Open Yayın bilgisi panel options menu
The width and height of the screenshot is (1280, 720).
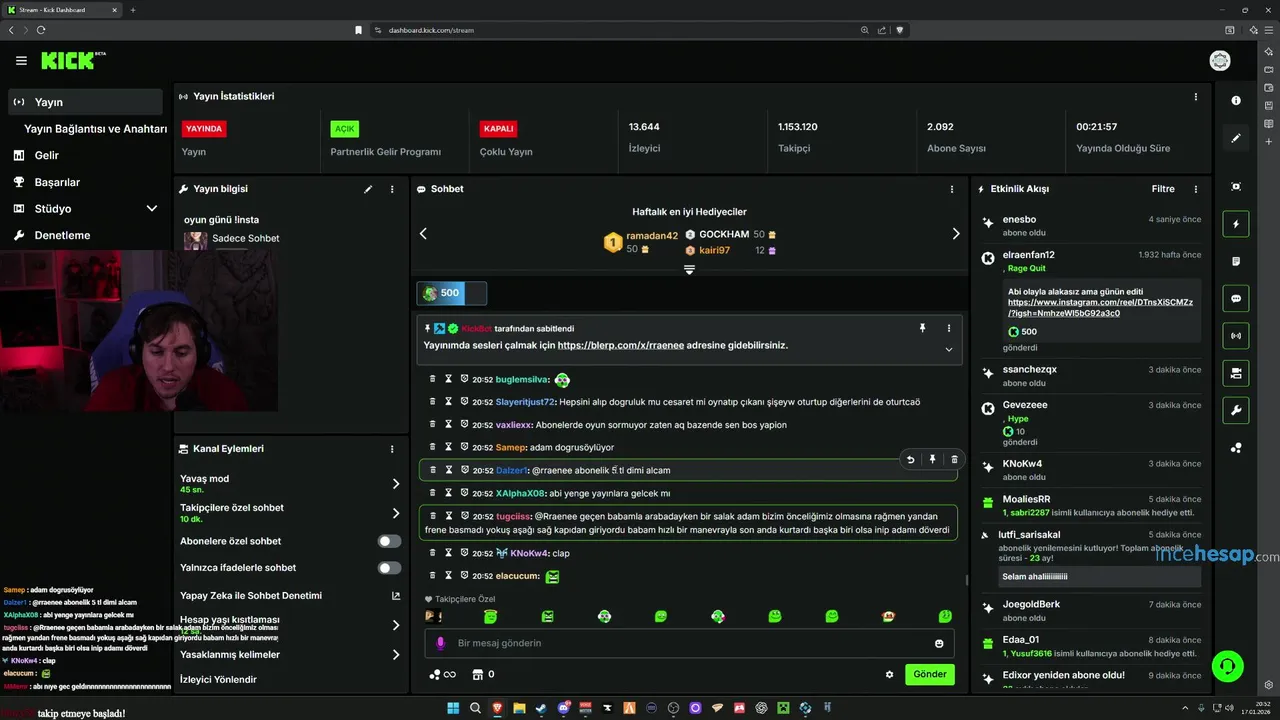pos(392,189)
